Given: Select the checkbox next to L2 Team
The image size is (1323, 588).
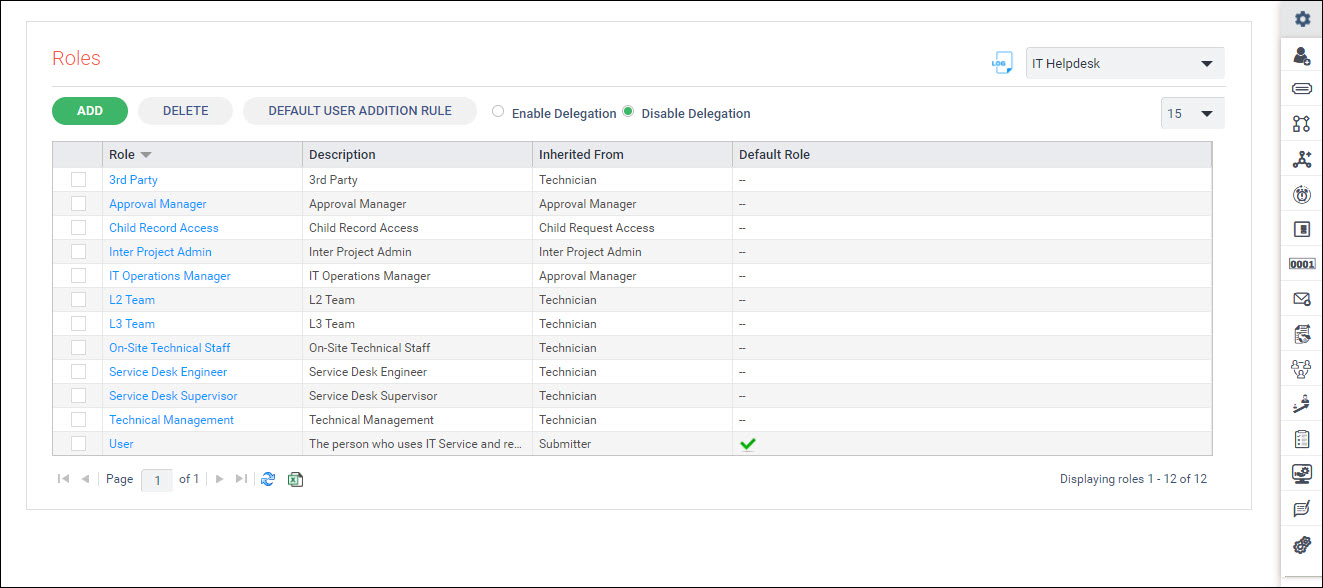Looking at the screenshot, I should click(x=78, y=300).
